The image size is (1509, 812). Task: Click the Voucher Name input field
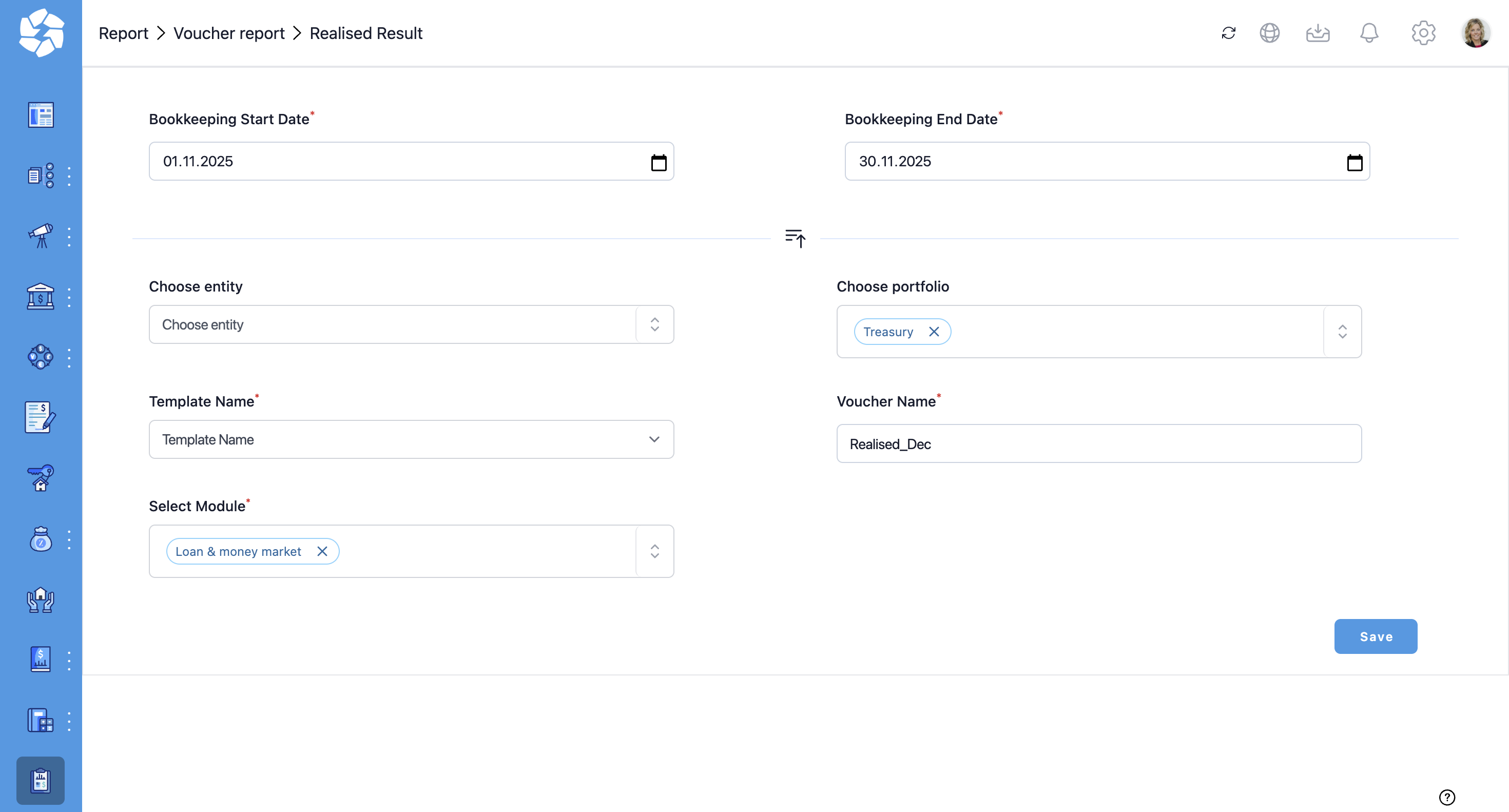[x=1098, y=444]
